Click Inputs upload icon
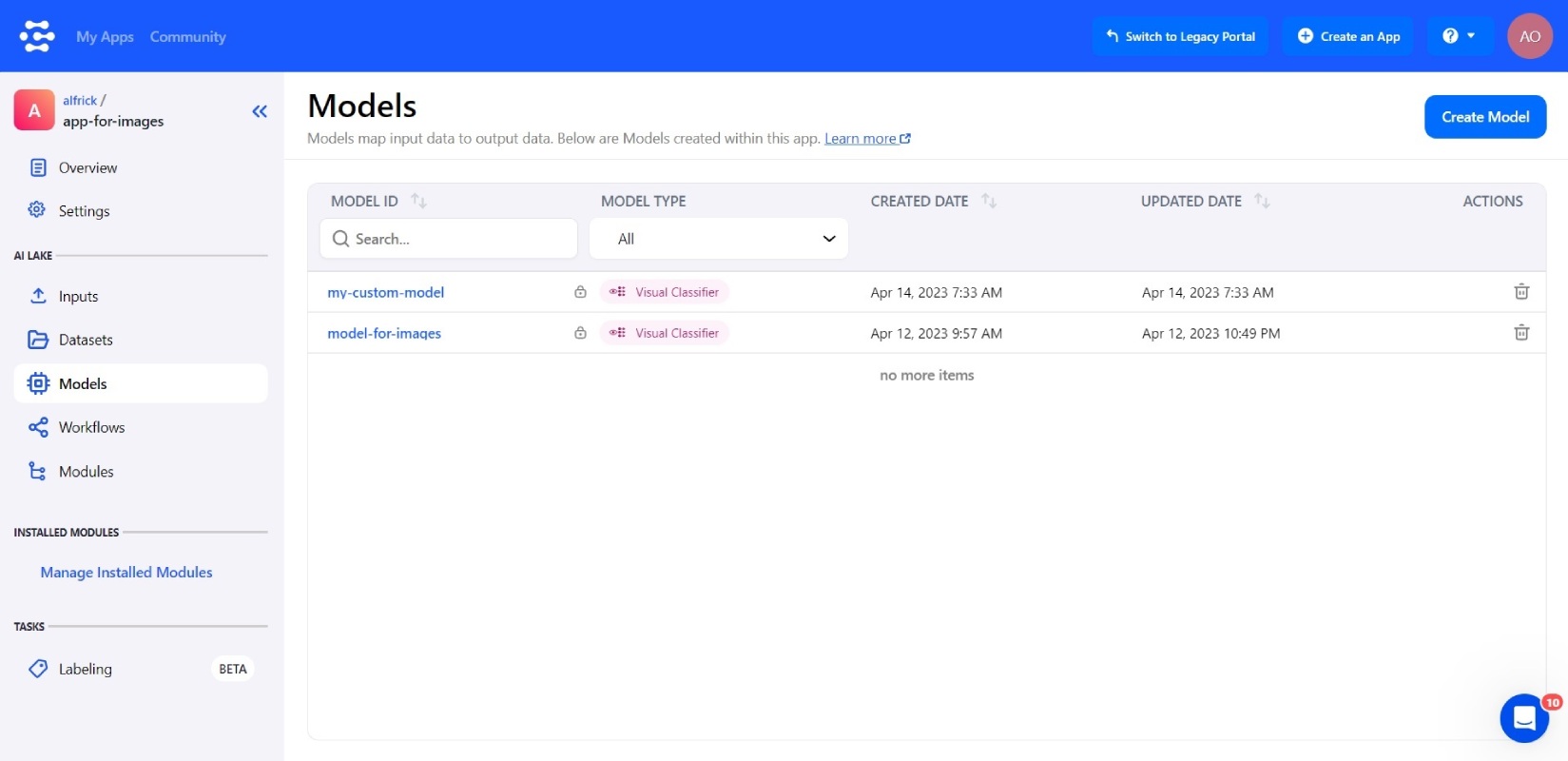Screen dimensions: 1568x761 38,296
